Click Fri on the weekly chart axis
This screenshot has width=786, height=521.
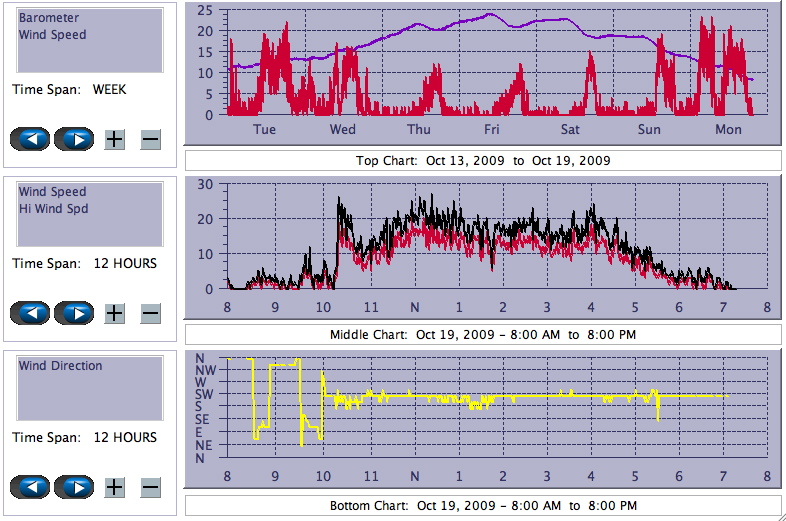coord(492,129)
